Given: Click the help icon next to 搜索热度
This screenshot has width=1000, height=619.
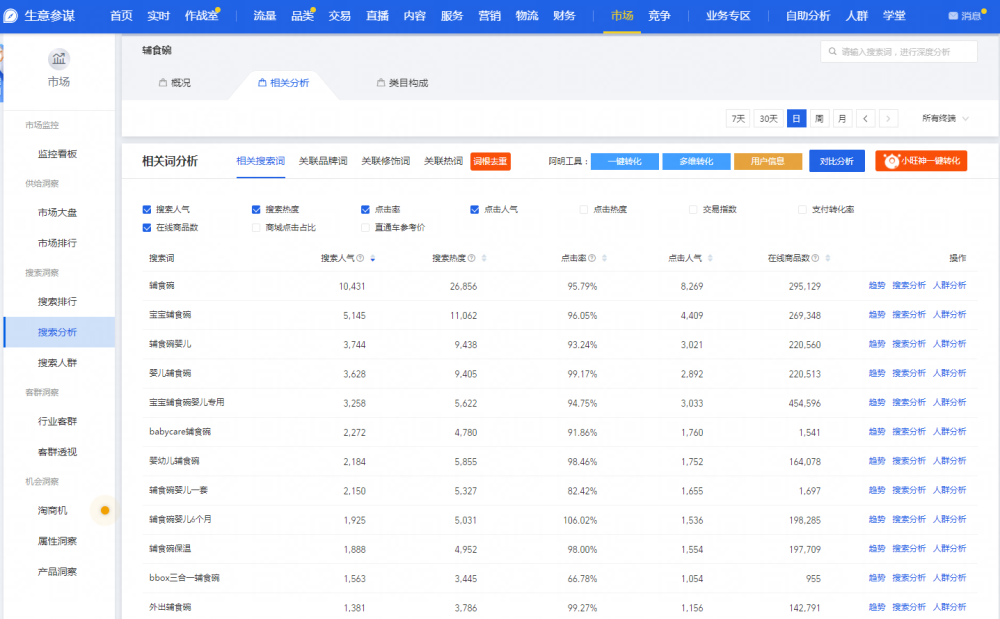Looking at the screenshot, I should coord(471,258).
